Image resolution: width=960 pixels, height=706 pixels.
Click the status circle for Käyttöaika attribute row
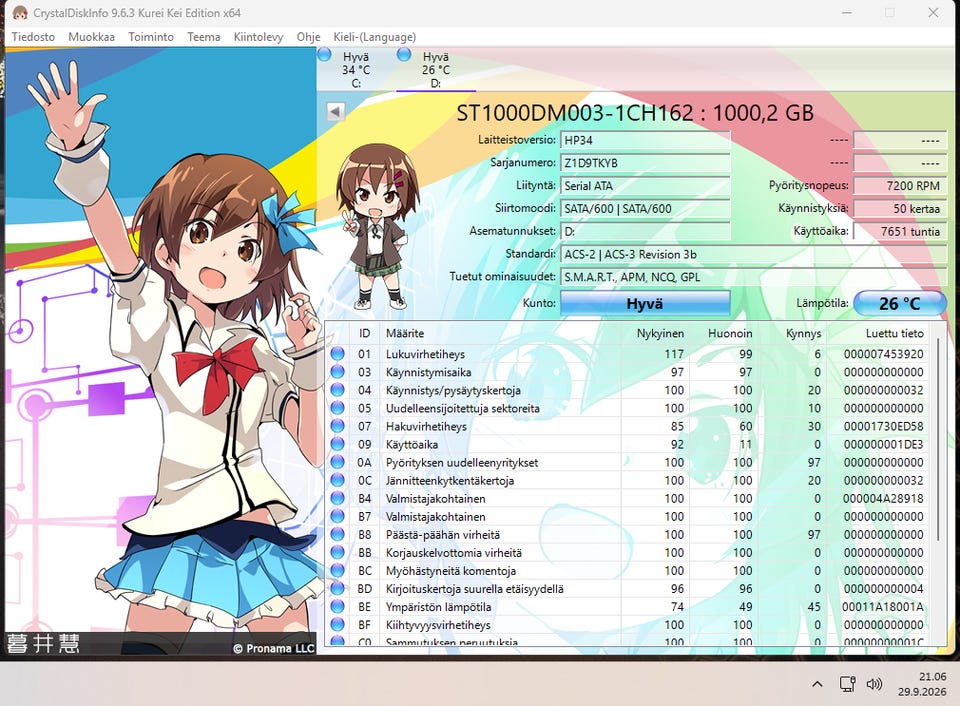pyautogui.click(x=337, y=444)
